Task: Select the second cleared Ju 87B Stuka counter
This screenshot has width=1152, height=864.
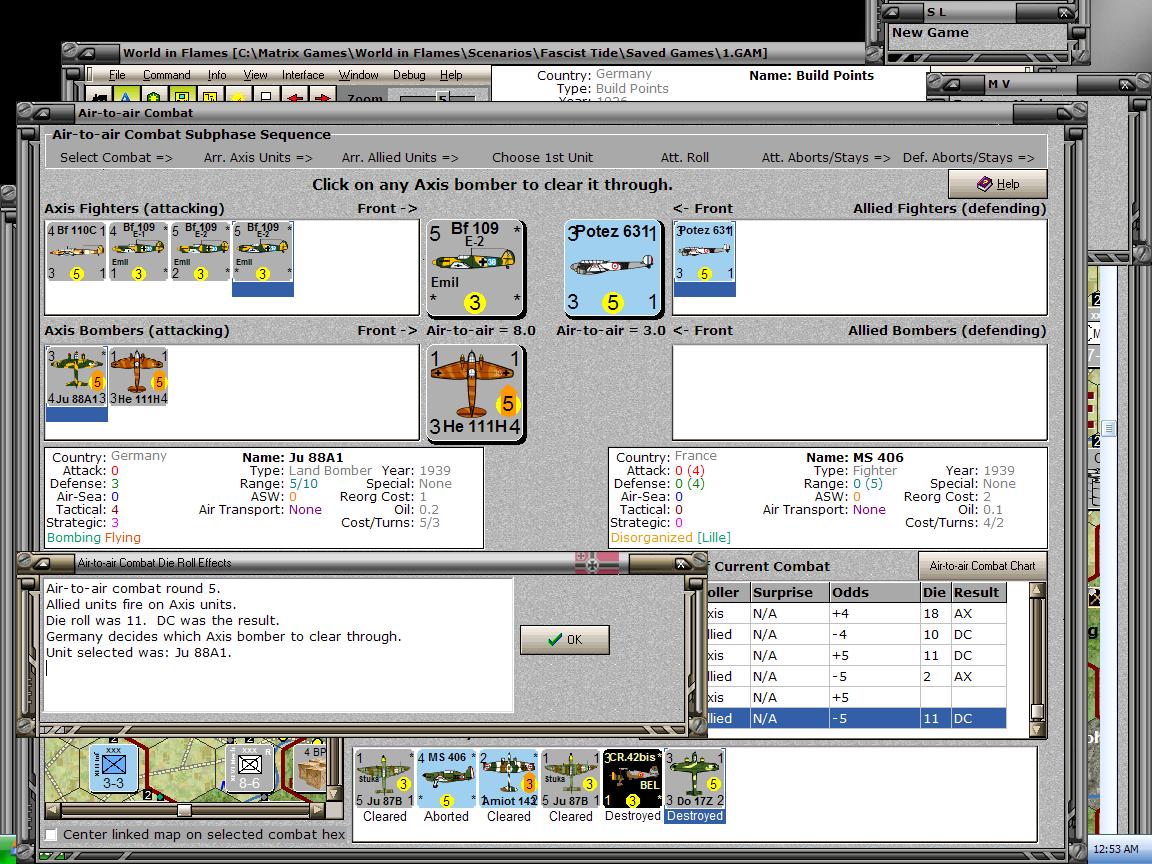Action: tap(571, 779)
